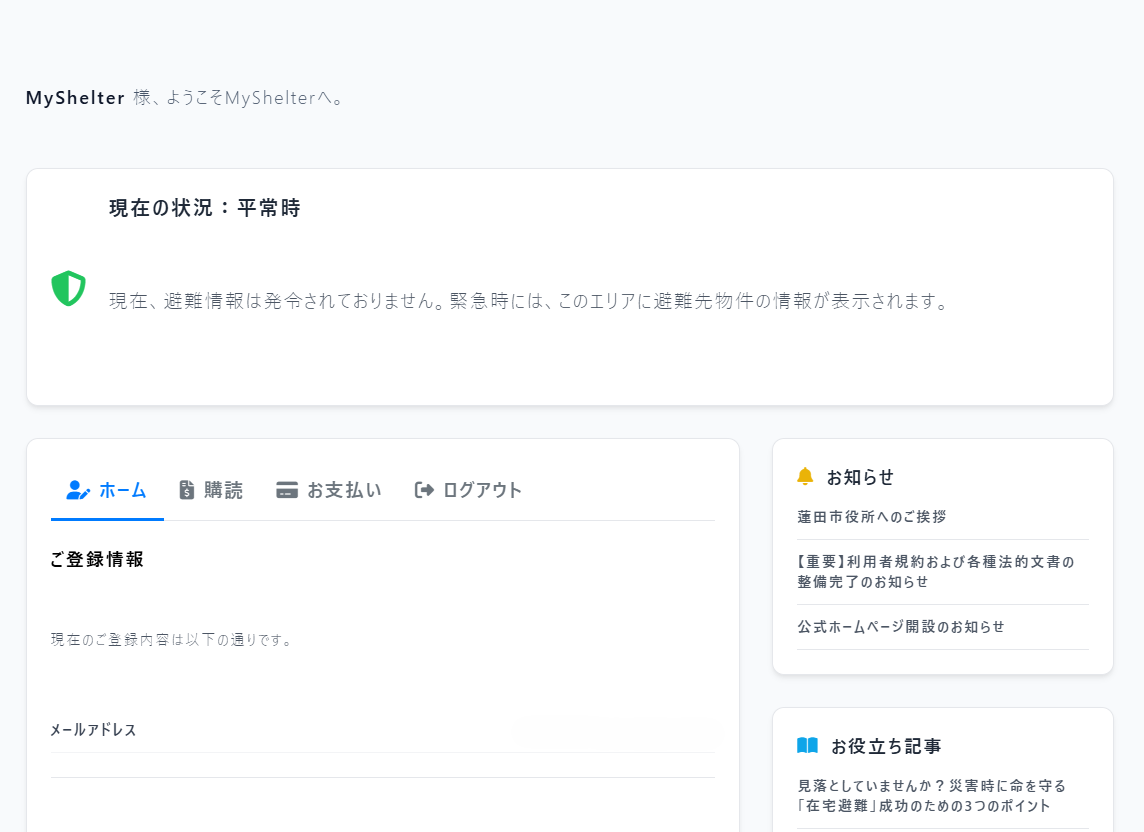Viewport: 1144px width, 832px height.
Task: Click the blue book icon beside お役立ち記事
Action: (x=807, y=745)
